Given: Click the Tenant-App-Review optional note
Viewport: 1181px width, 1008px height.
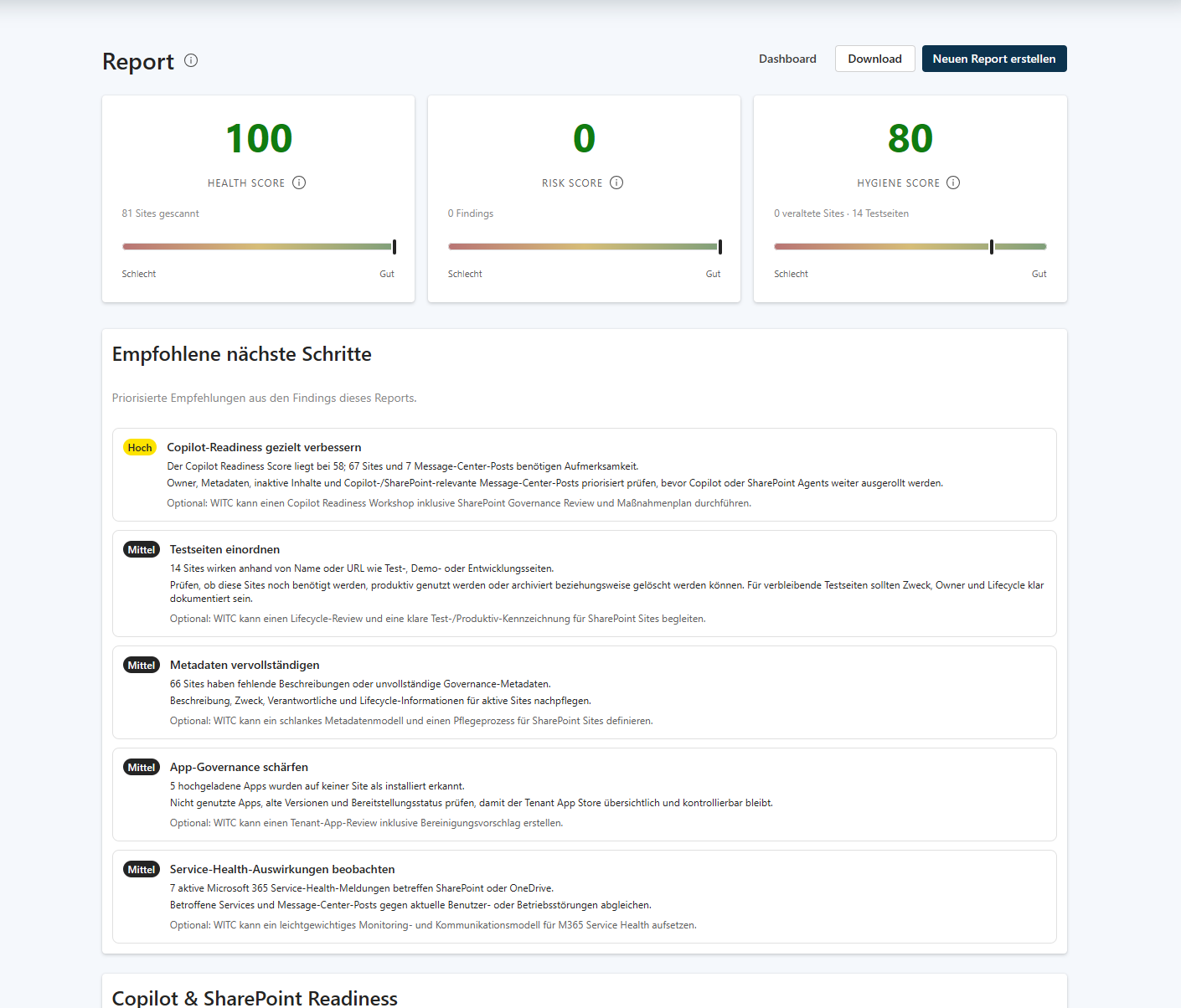Looking at the screenshot, I should (366, 823).
